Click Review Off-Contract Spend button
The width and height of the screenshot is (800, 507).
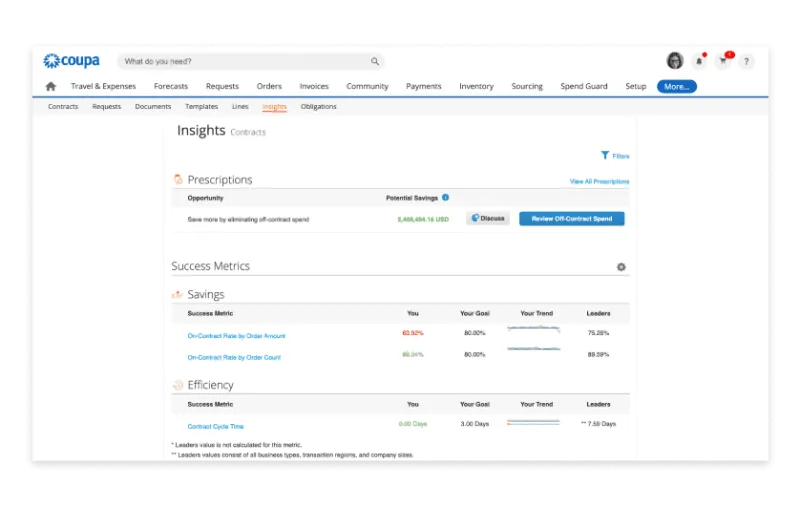point(571,218)
